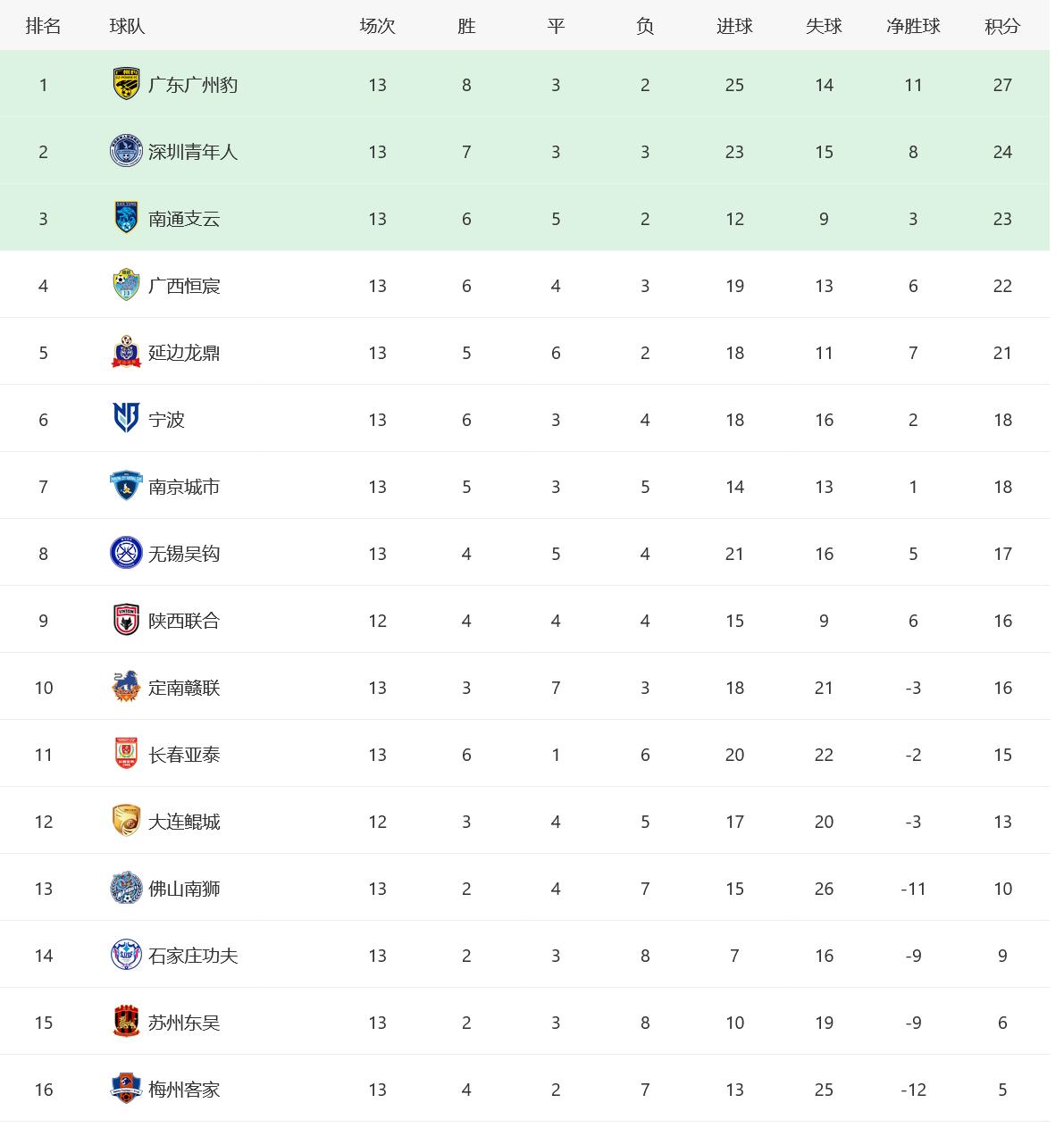Open the 无锡吴钩 team name link
This screenshot has height=1128, width=1064.
point(184,554)
